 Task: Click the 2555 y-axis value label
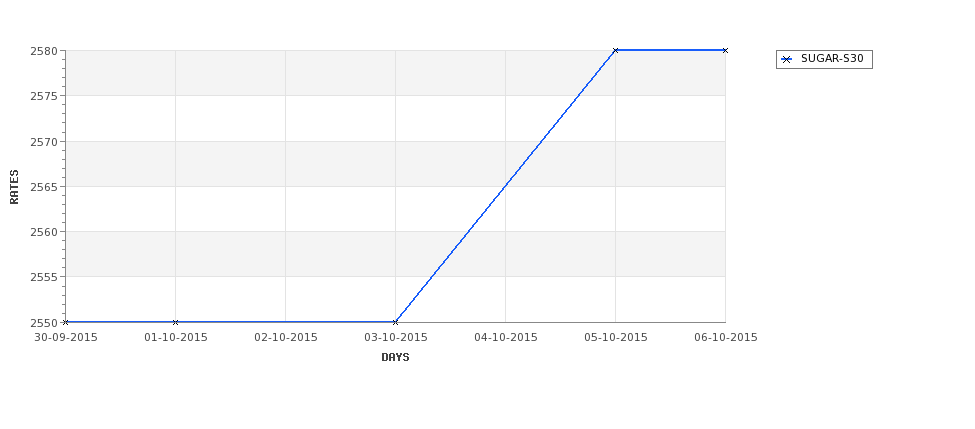pos(44,277)
